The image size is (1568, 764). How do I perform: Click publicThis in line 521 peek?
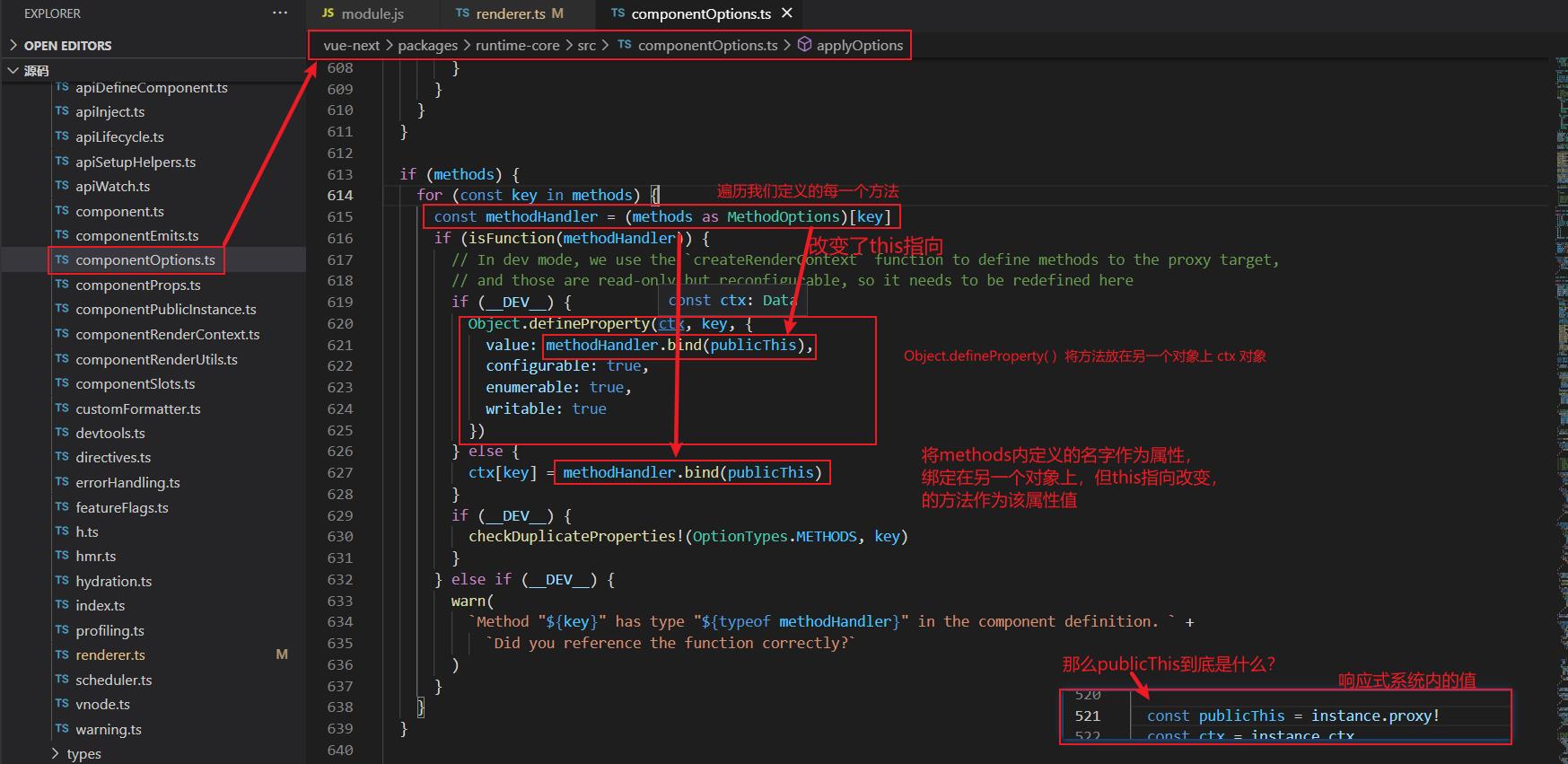click(x=1241, y=716)
